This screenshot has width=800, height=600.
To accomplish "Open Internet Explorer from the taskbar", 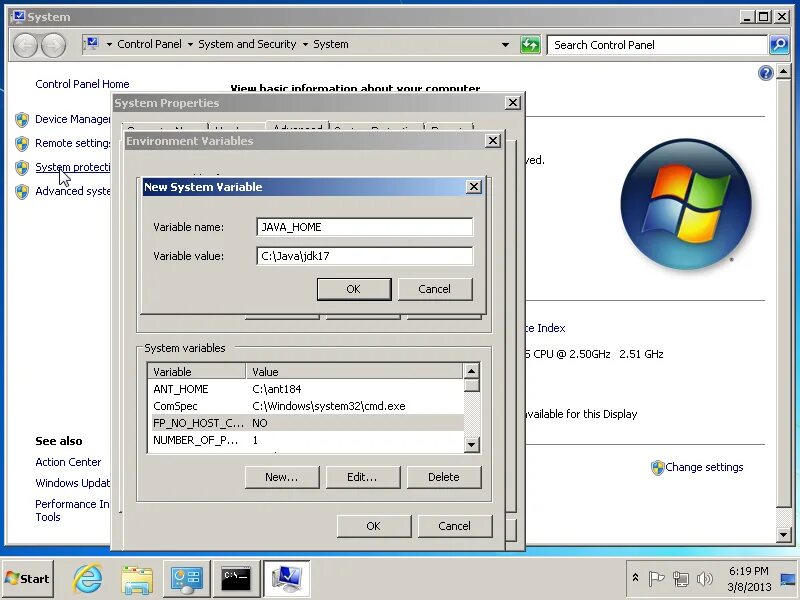I will click(87, 579).
